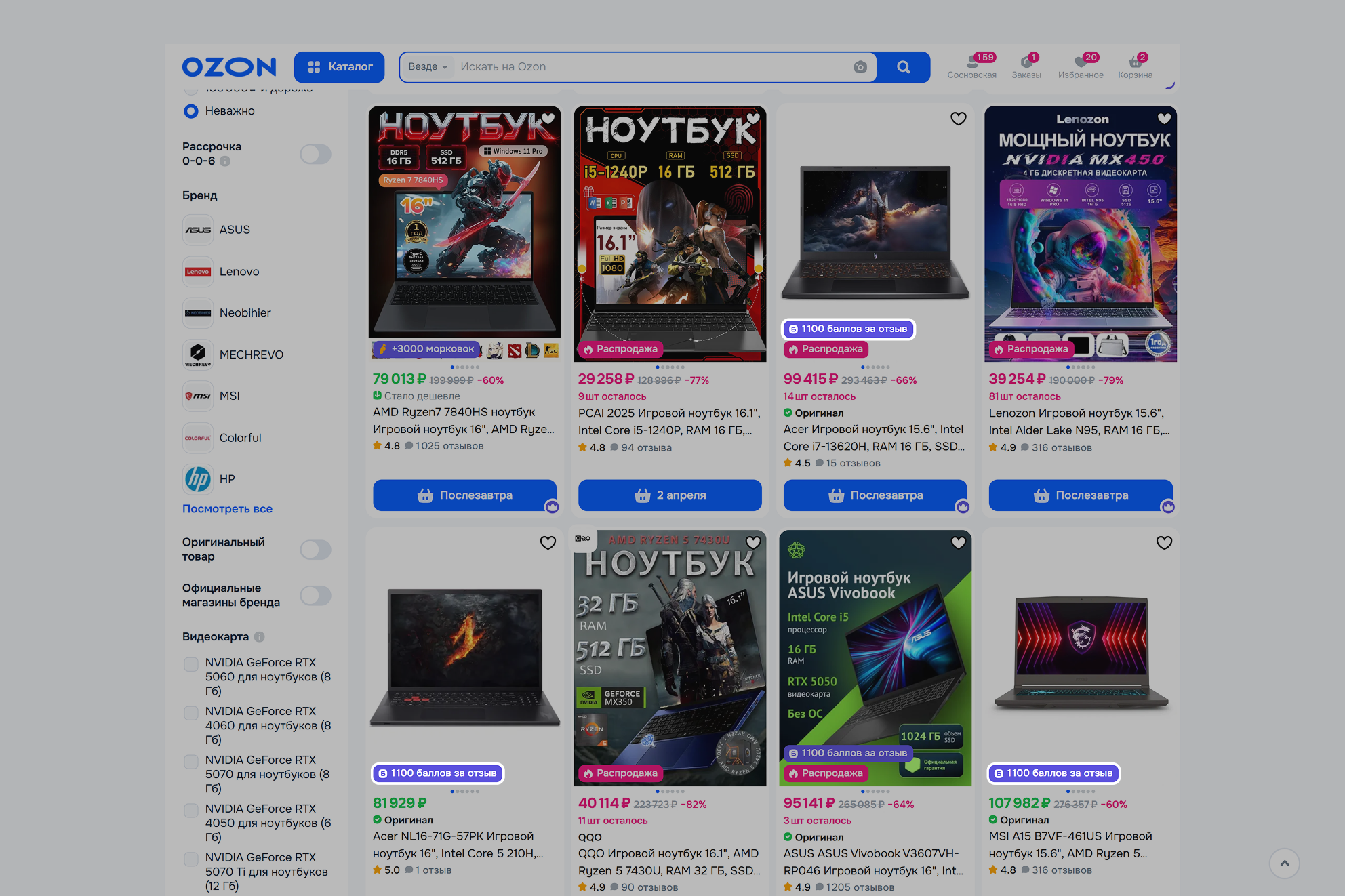1345x896 pixels.
Task: Add PCAI laptop with 2 апреля button
Action: pyautogui.click(x=669, y=495)
